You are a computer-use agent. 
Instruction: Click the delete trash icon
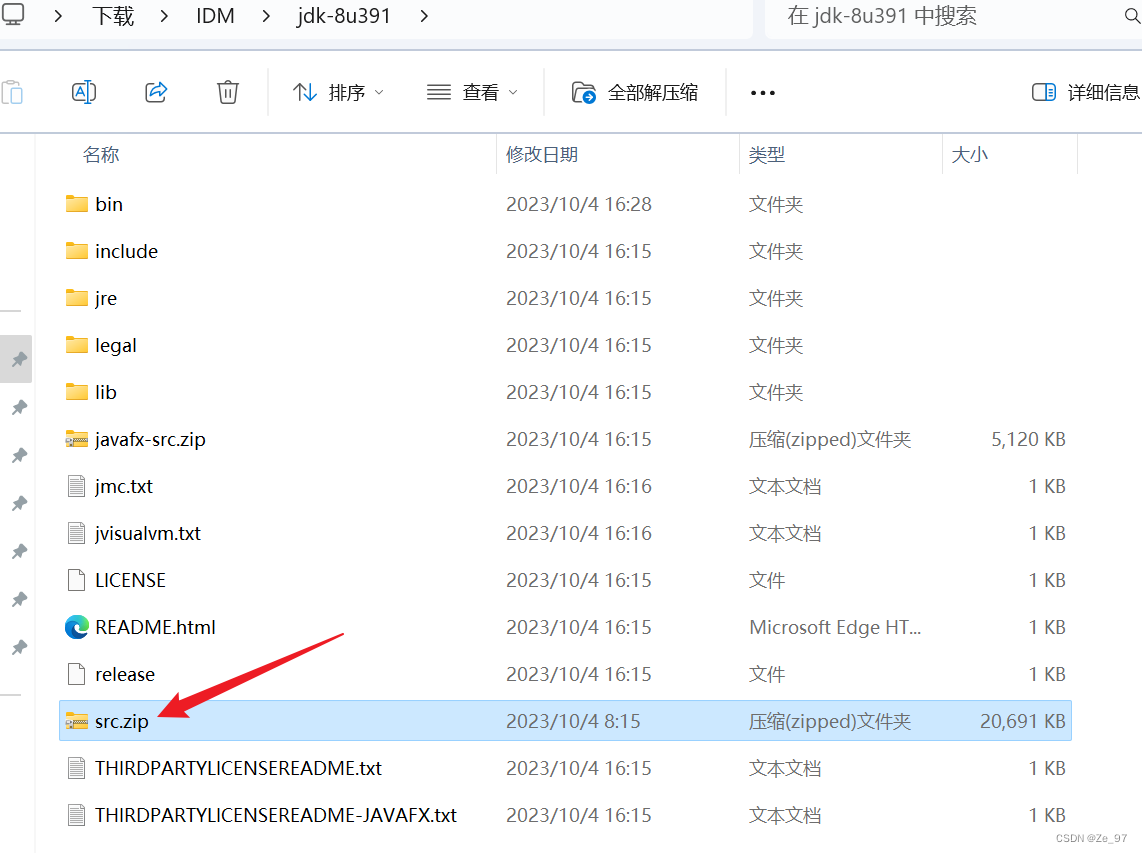tap(228, 93)
